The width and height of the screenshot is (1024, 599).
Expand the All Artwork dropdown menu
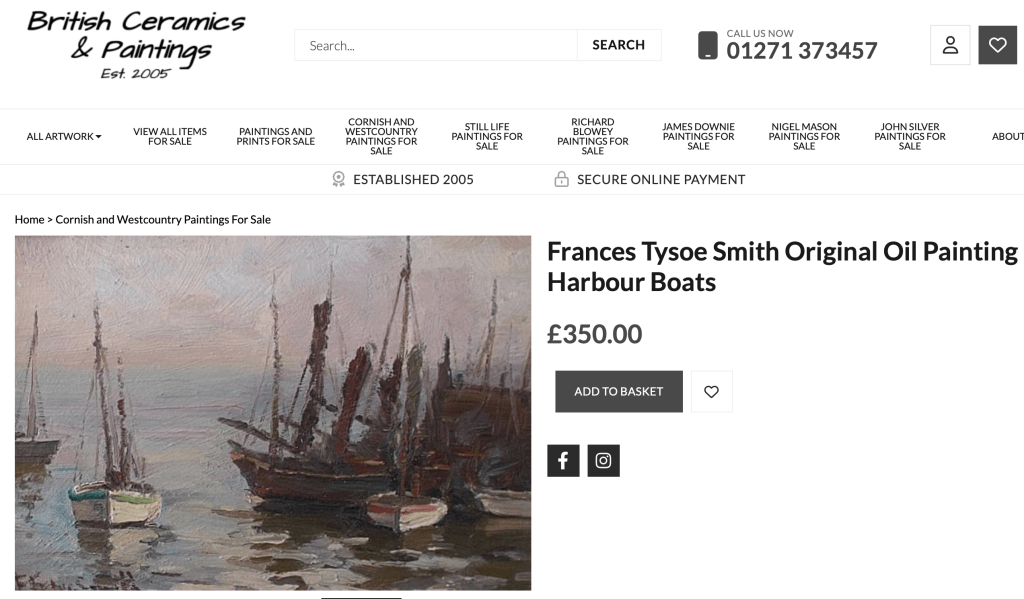coord(64,137)
